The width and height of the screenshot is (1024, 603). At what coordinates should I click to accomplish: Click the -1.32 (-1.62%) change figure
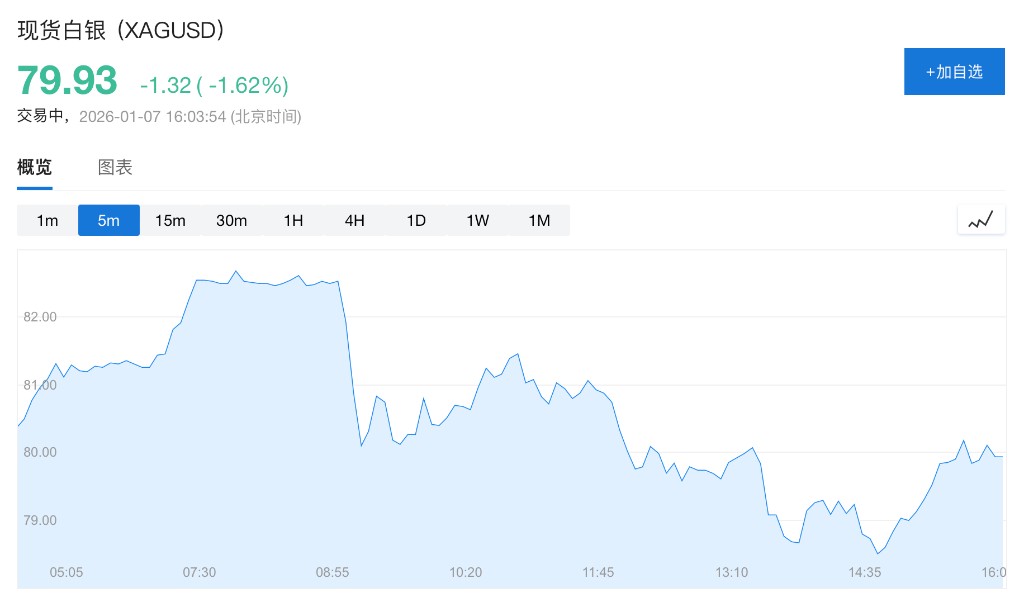coord(214,84)
